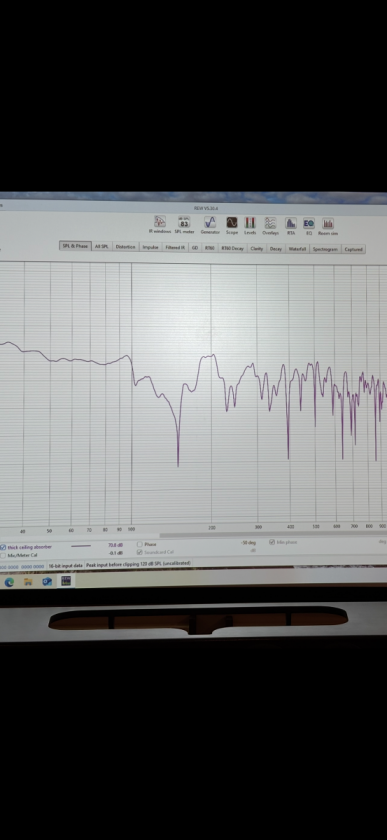
Task: Select the Distortion tab
Action: [125, 247]
